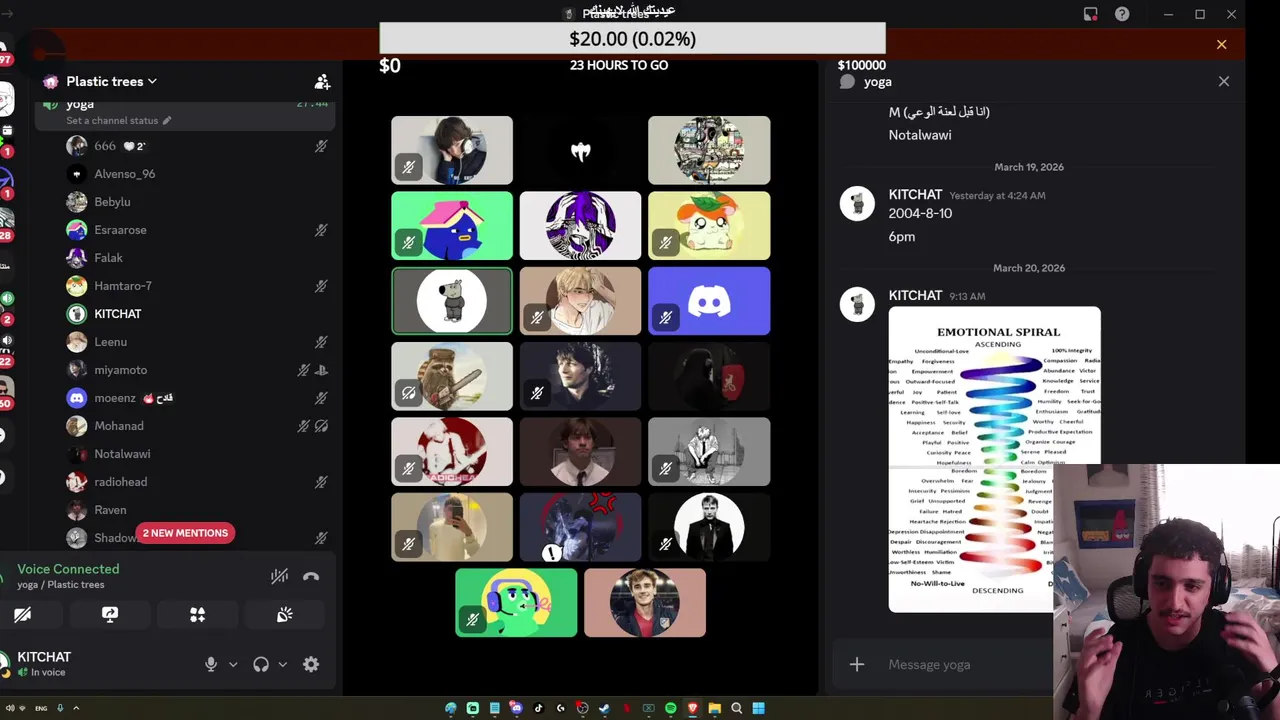Open KITCHAT's avatar on the 9:13 AM message
The height and width of the screenshot is (720, 1280).
pos(857,304)
